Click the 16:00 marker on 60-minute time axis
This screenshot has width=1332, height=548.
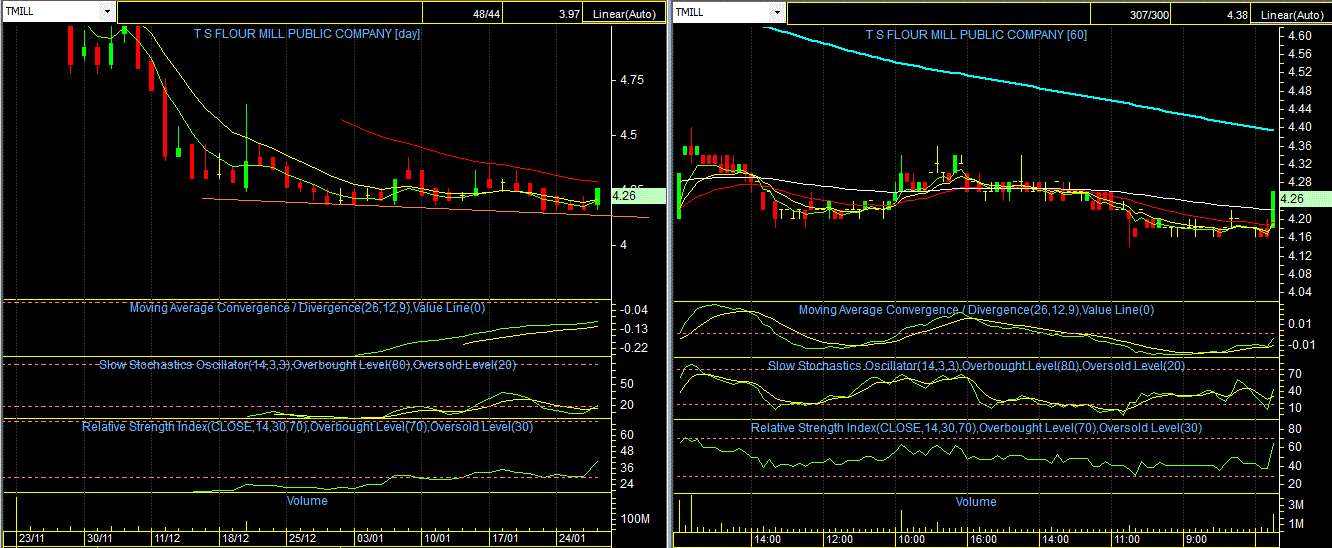(x=983, y=538)
